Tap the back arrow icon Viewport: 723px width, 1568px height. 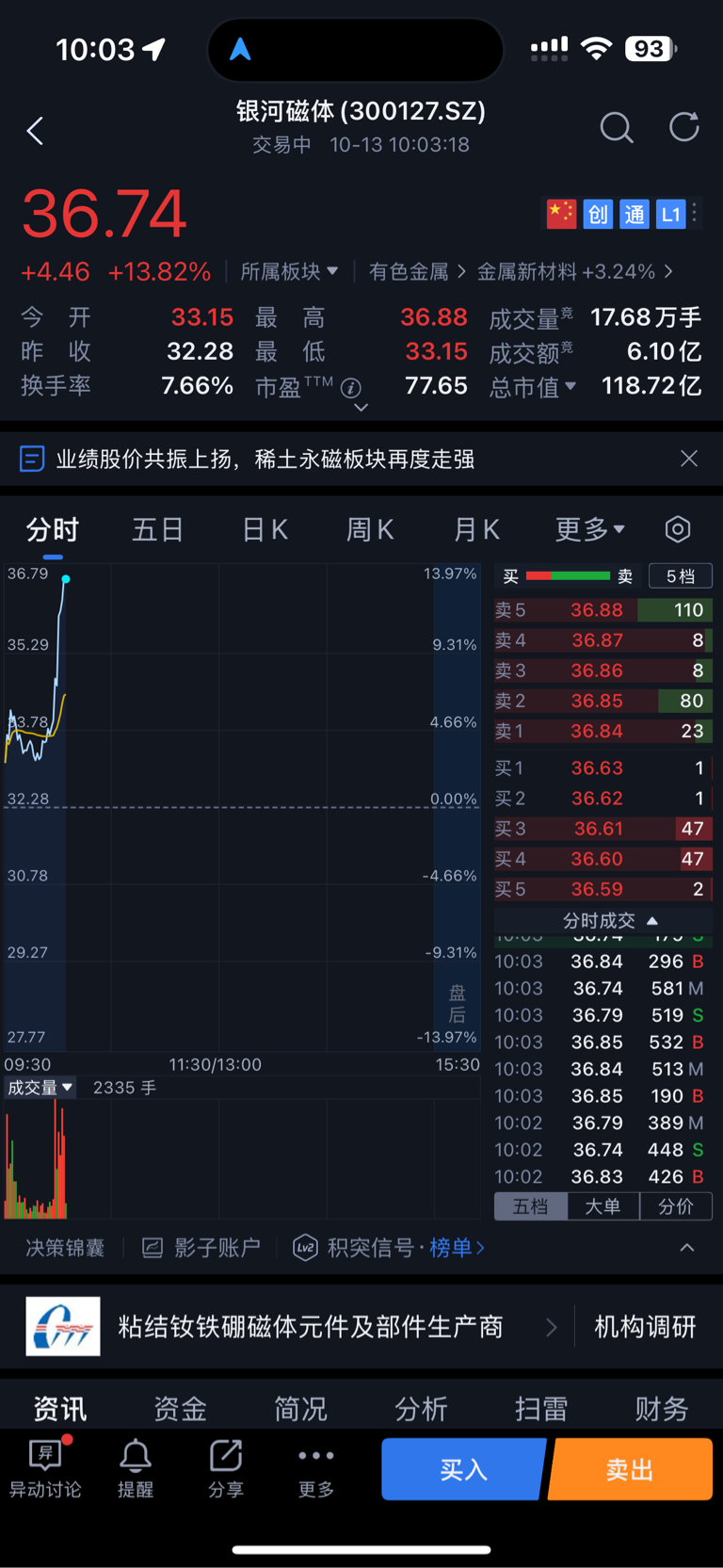click(36, 131)
